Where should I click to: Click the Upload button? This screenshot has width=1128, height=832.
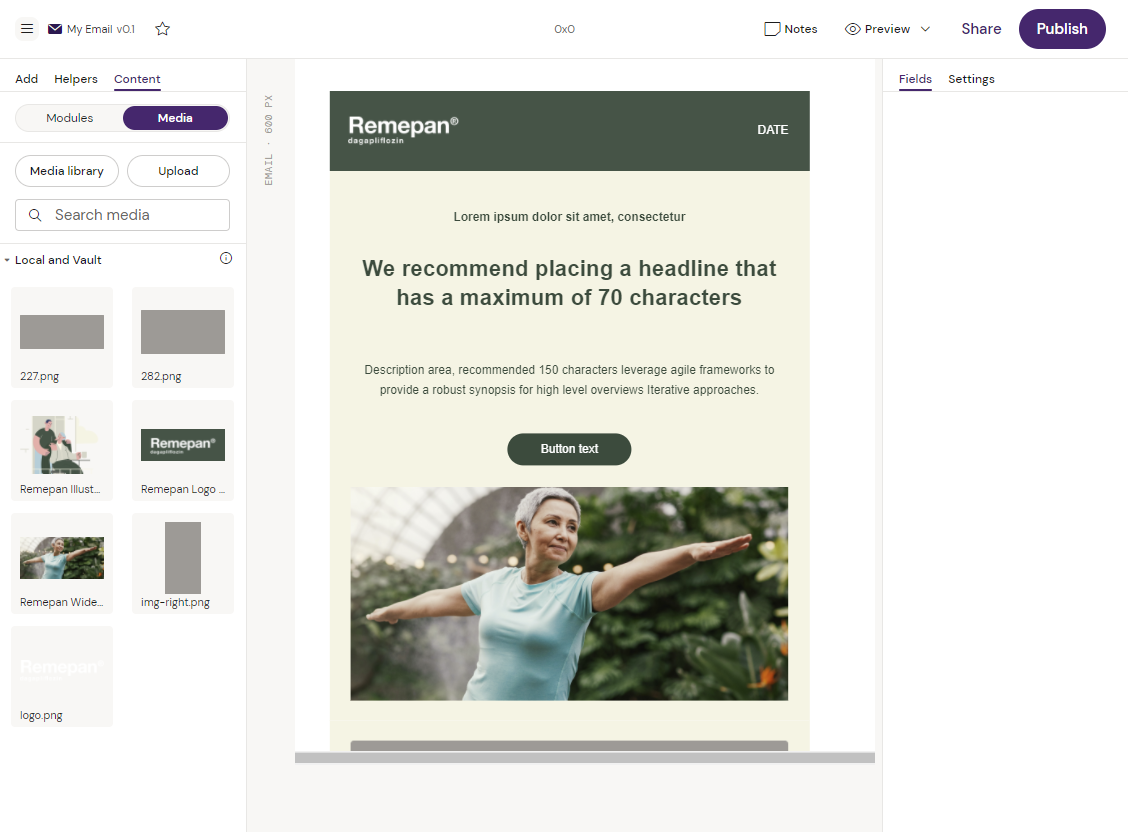(x=178, y=171)
